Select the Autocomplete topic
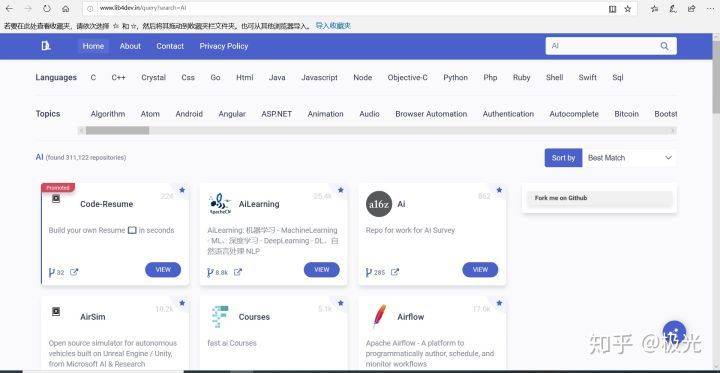Viewport: 720px width, 373px height. click(574, 114)
